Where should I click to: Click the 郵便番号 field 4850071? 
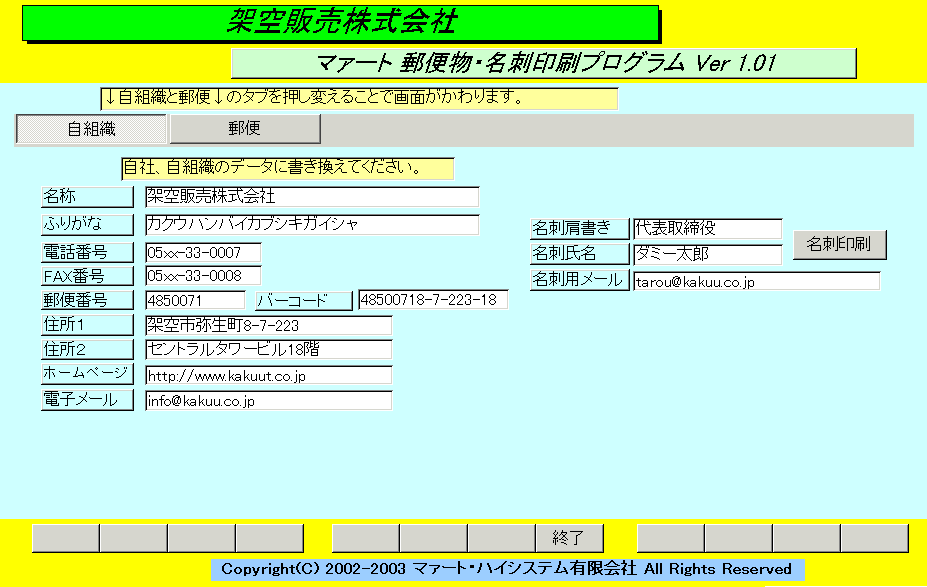click(195, 300)
